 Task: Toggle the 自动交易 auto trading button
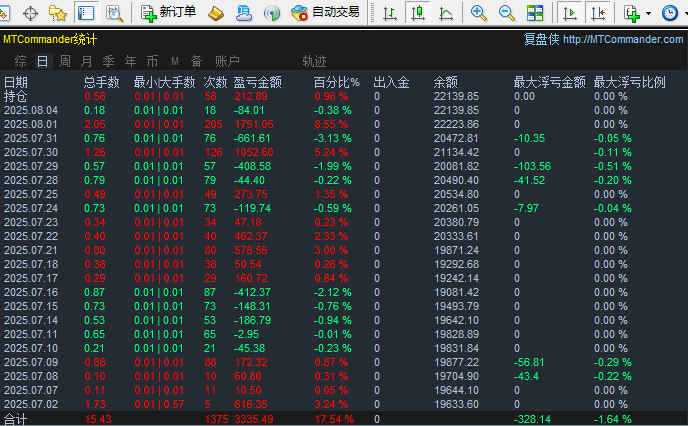coord(326,13)
